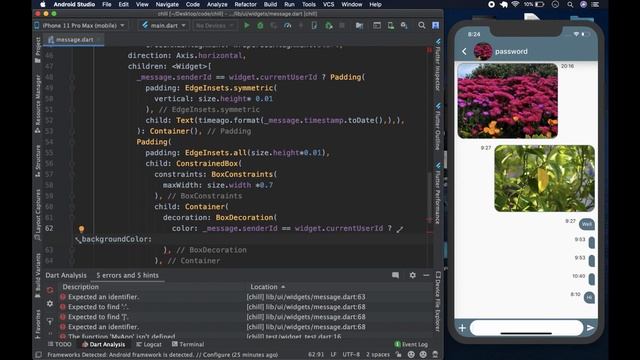Change the LF line separator in status bar
The width and height of the screenshot is (640, 360).
tap(333, 355)
